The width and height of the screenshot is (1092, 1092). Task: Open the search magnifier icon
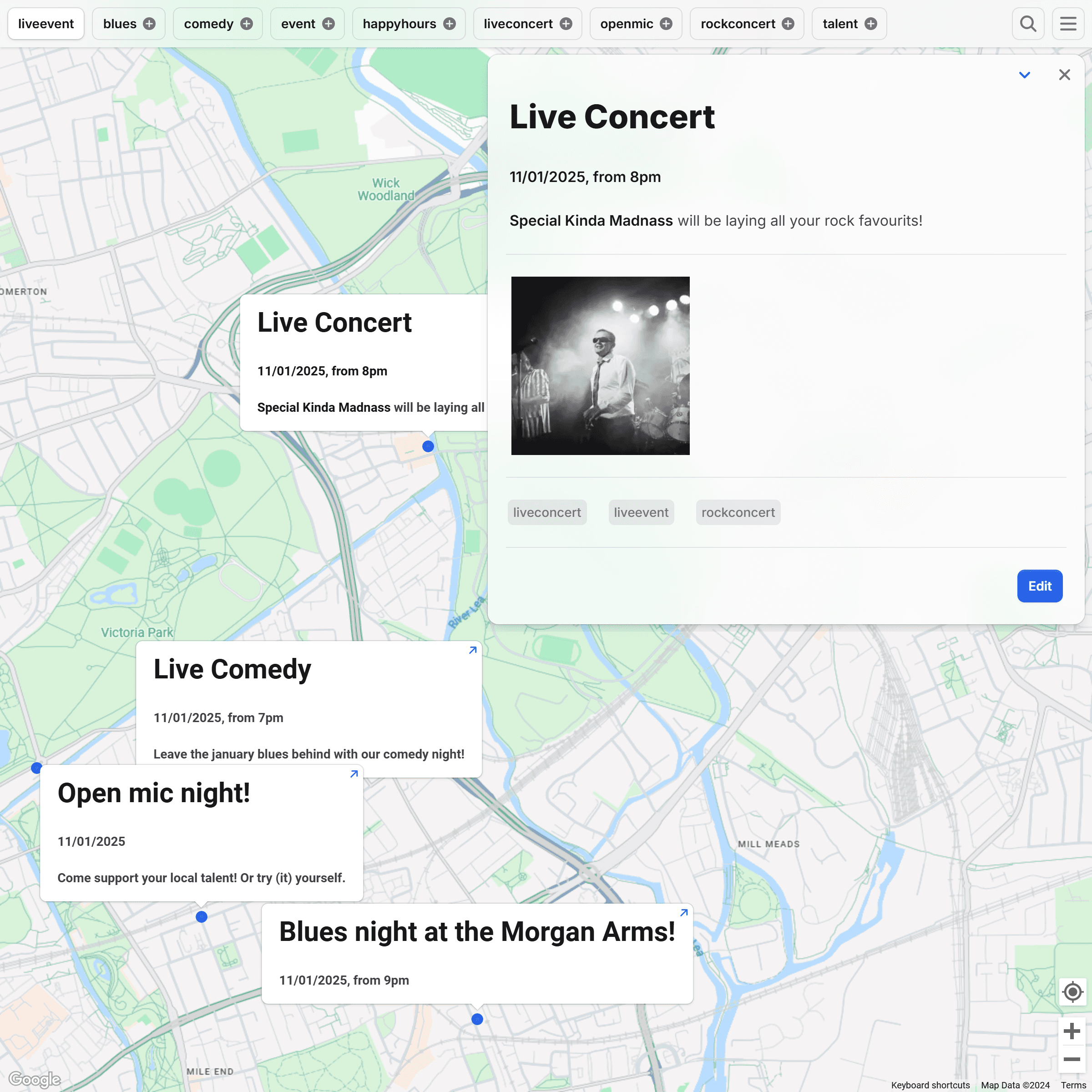[1027, 24]
